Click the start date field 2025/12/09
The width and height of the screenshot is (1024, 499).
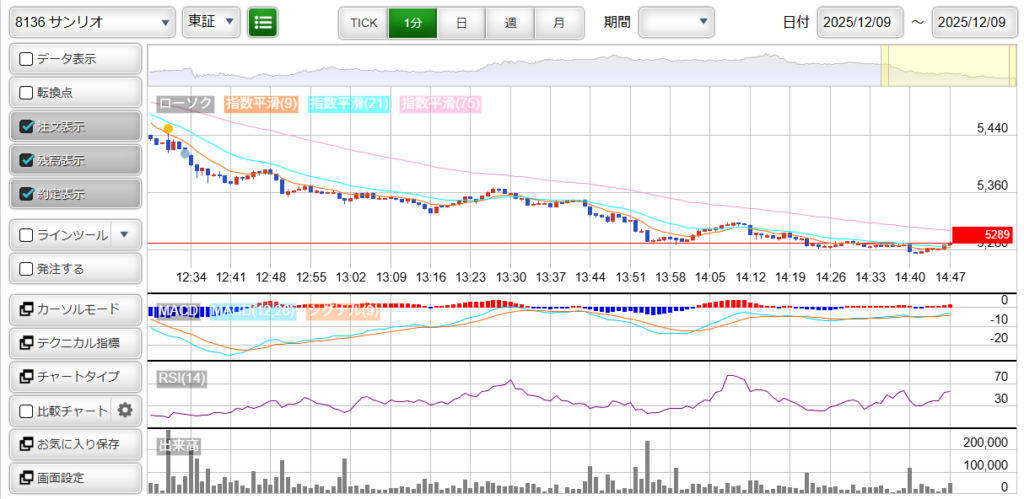(x=860, y=22)
